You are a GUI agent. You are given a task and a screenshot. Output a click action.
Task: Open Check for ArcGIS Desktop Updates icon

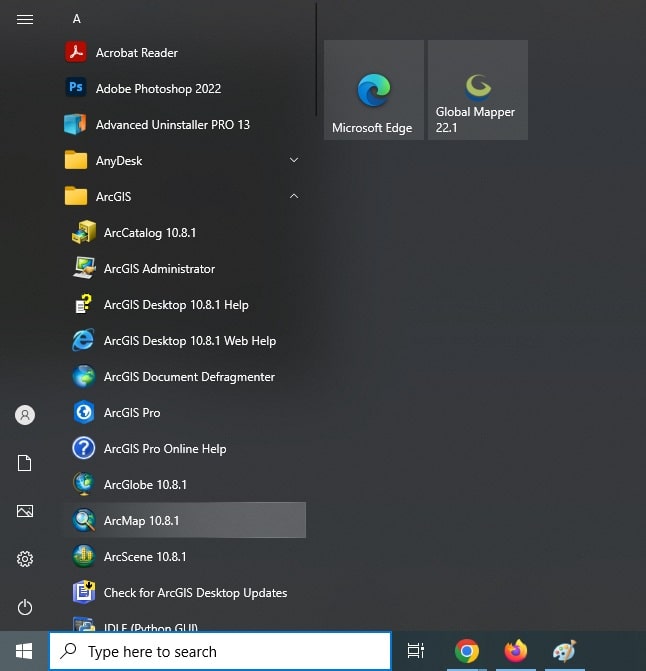coord(84,592)
